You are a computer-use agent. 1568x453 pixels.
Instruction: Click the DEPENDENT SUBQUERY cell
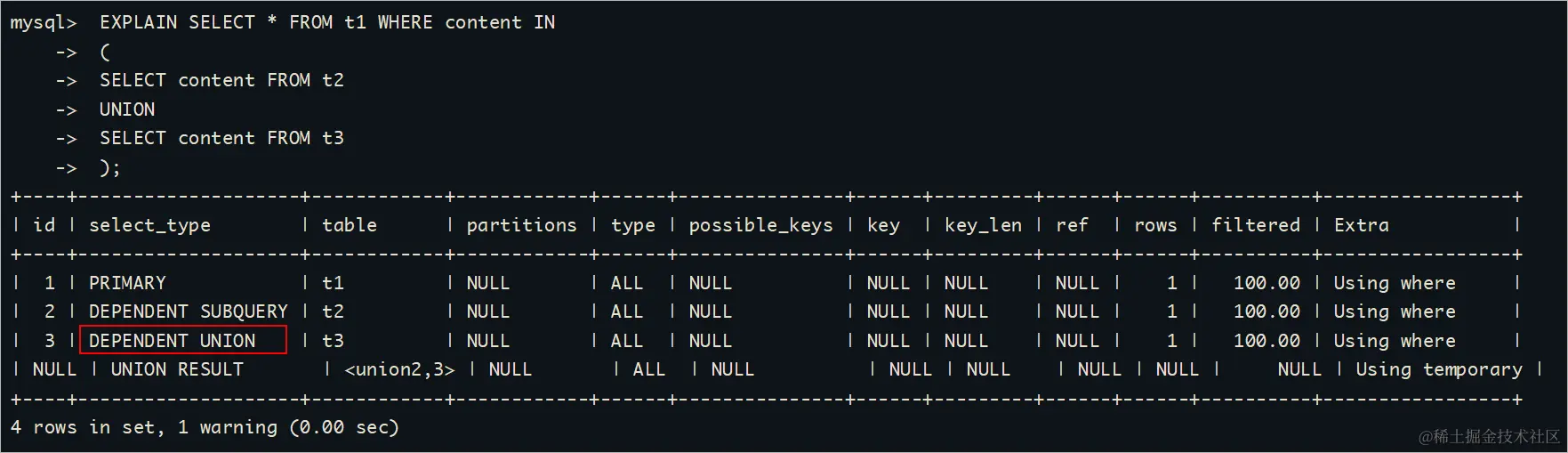[188, 311]
